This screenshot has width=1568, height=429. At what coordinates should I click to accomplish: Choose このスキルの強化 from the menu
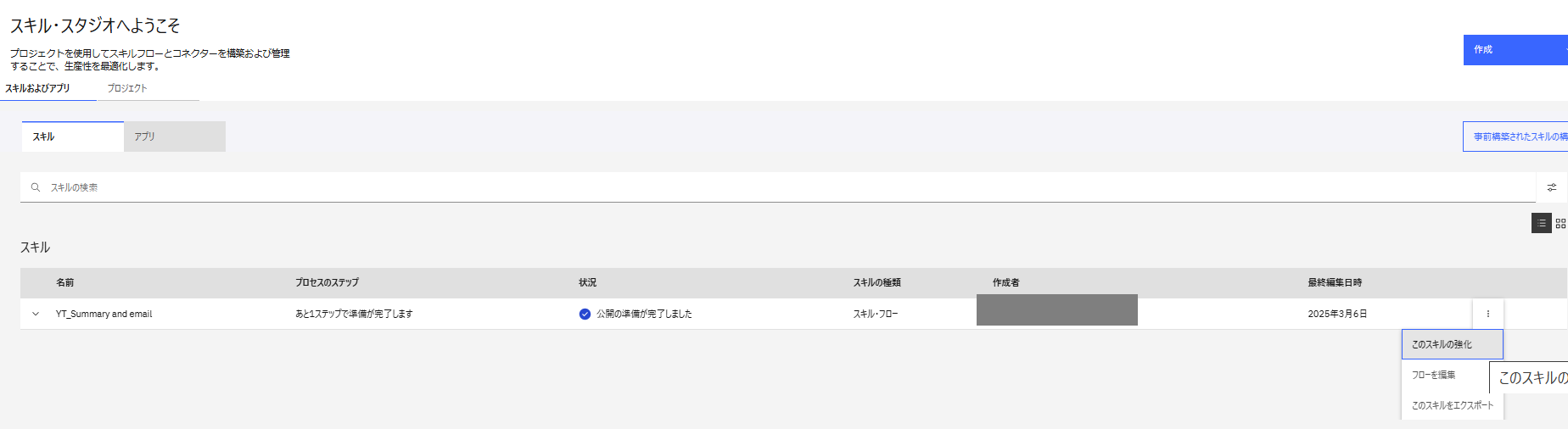[x=1451, y=344]
